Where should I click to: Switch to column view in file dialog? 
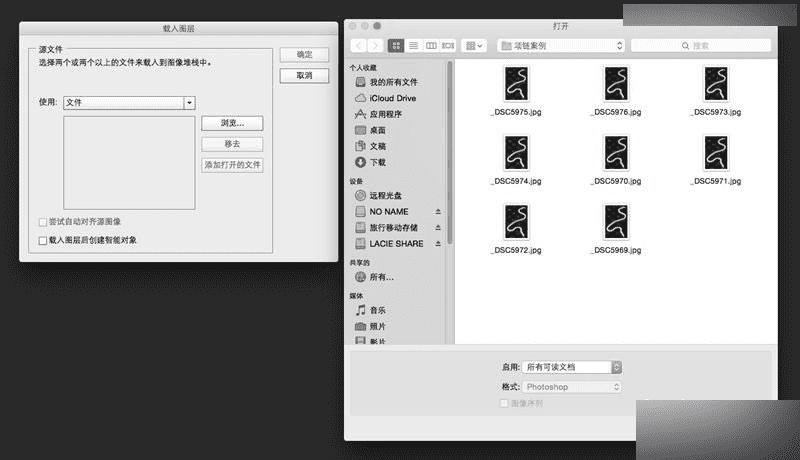coord(431,46)
